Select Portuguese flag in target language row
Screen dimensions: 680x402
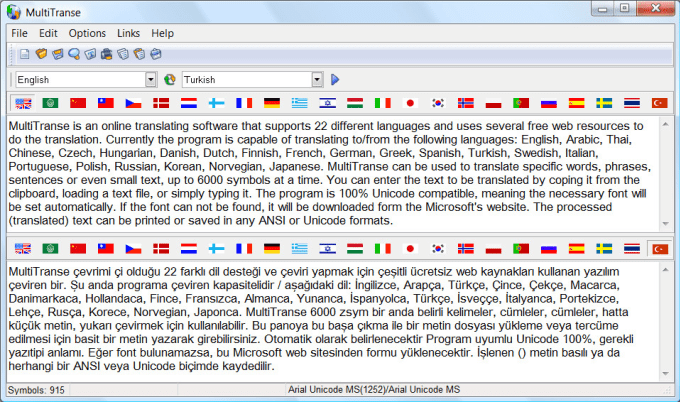click(x=521, y=249)
